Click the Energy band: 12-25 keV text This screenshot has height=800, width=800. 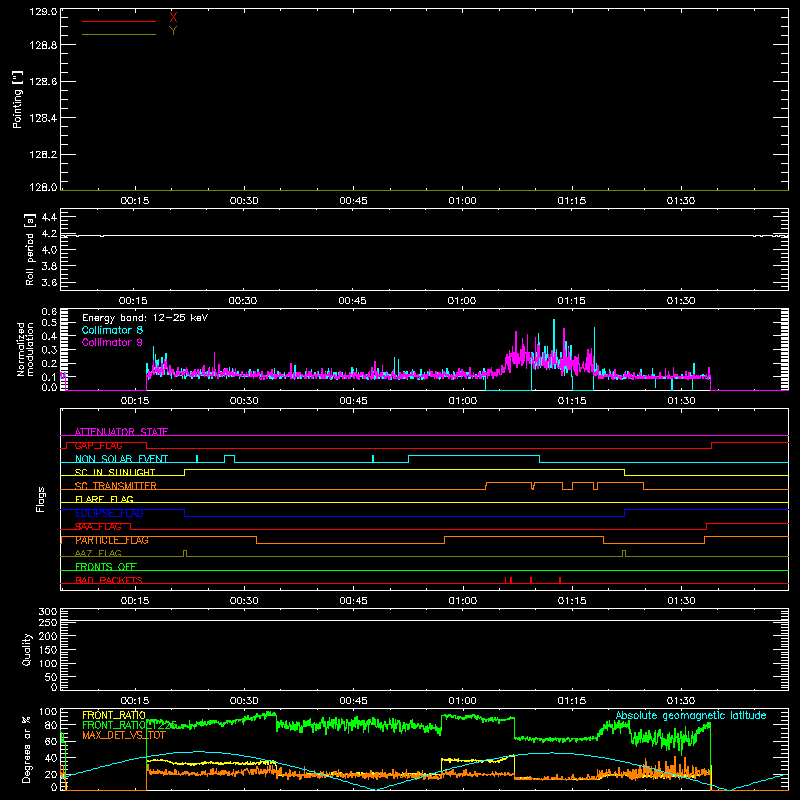(x=145, y=318)
